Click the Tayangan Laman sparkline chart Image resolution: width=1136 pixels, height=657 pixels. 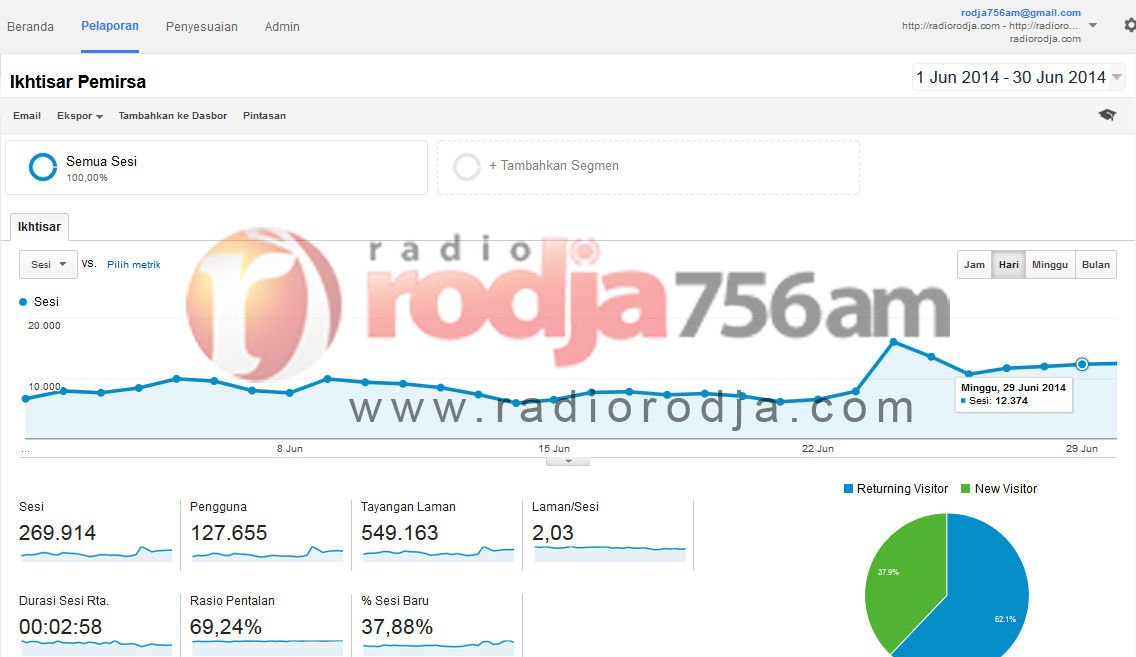438,553
